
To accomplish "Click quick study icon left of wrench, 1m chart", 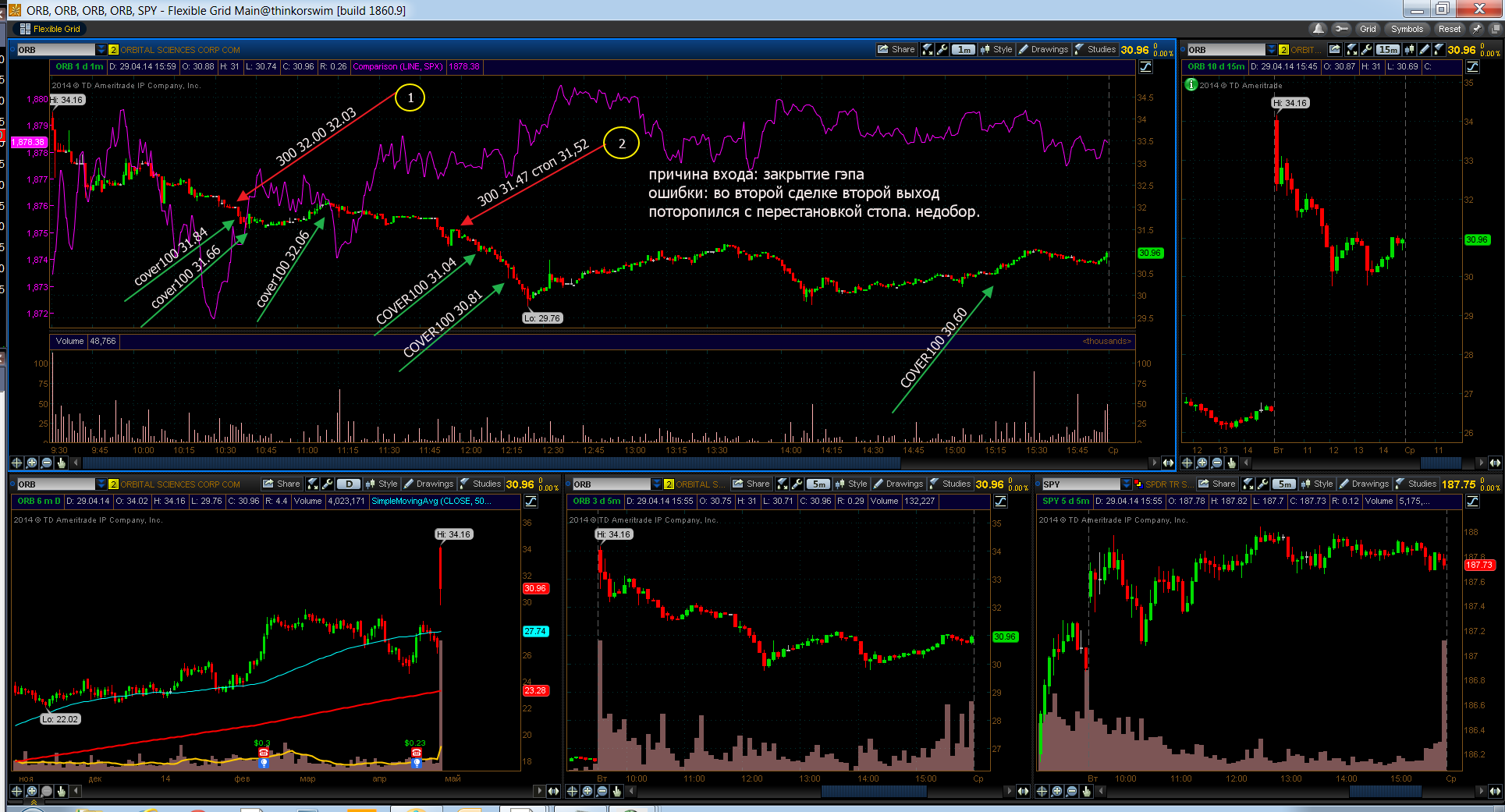I will 928,49.
